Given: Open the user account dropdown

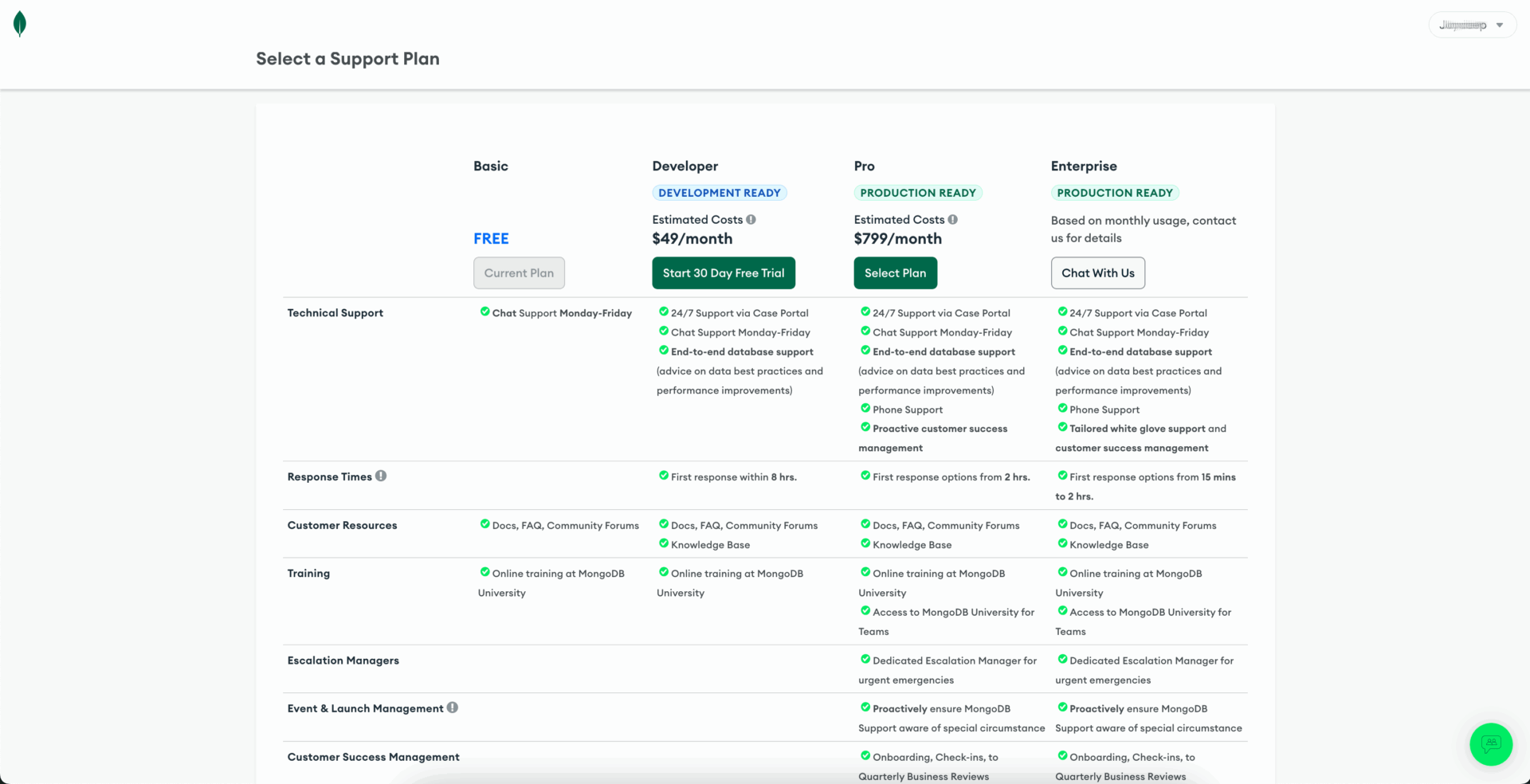Looking at the screenshot, I should tap(1471, 25).
